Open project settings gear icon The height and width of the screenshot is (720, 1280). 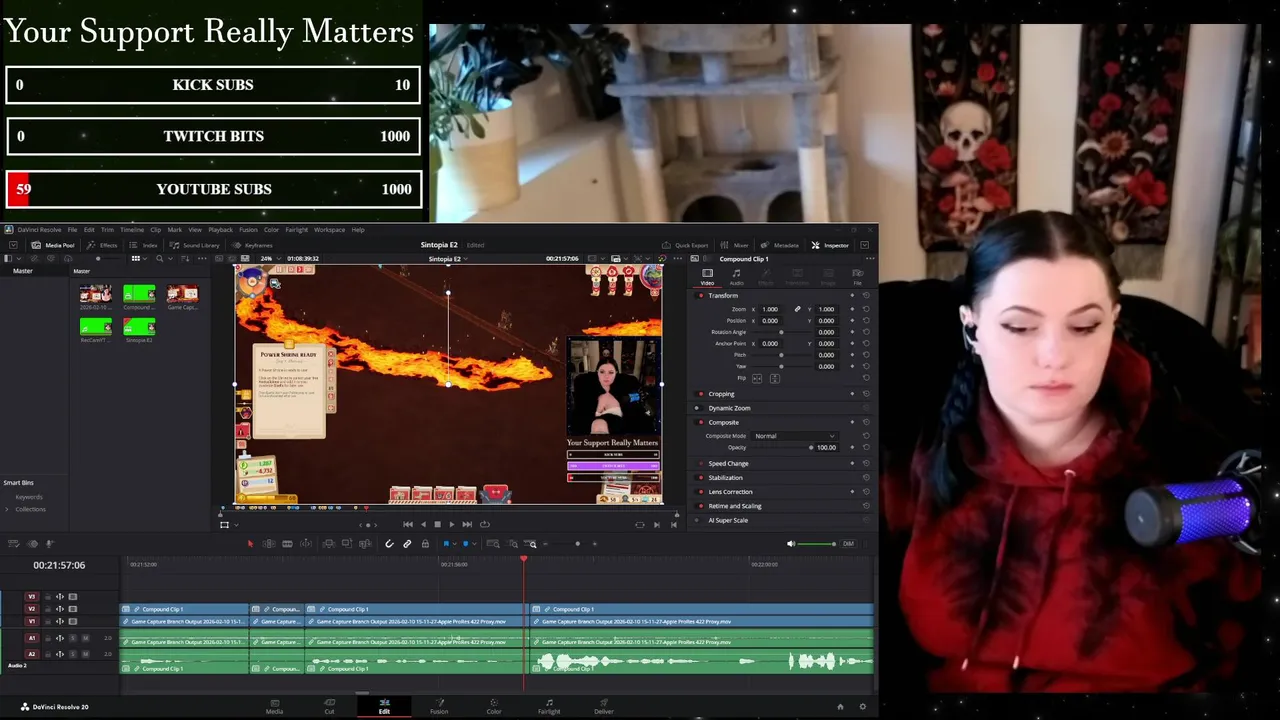tap(862, 707)
